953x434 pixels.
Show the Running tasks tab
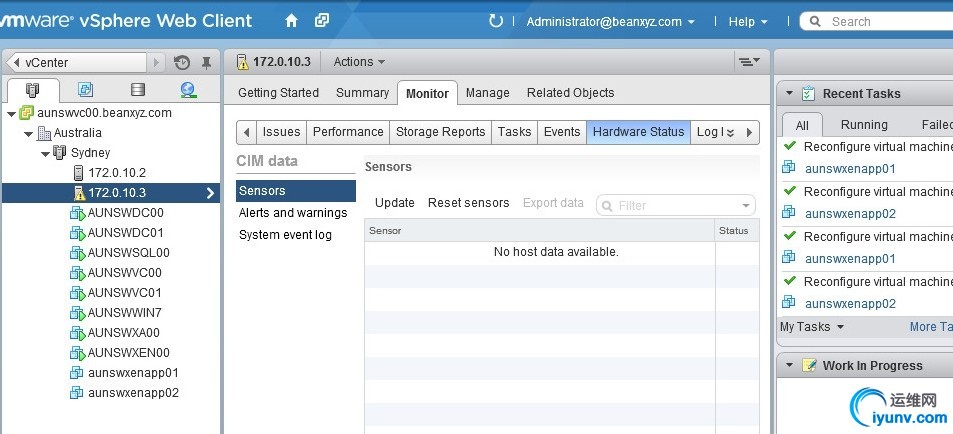click(x=864, y=125)
